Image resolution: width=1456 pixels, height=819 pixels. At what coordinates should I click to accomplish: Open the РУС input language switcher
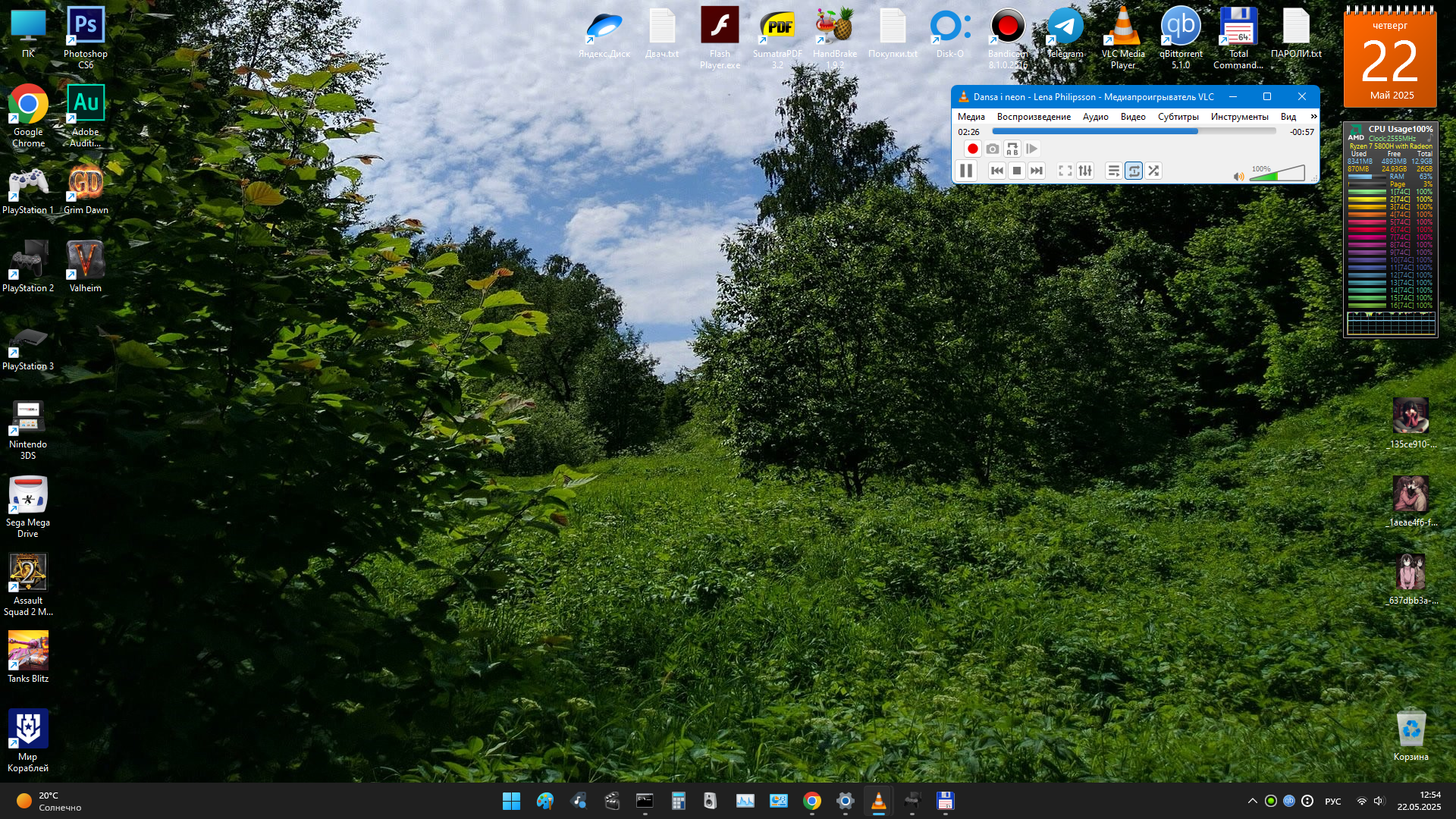tap(1332, 802)
